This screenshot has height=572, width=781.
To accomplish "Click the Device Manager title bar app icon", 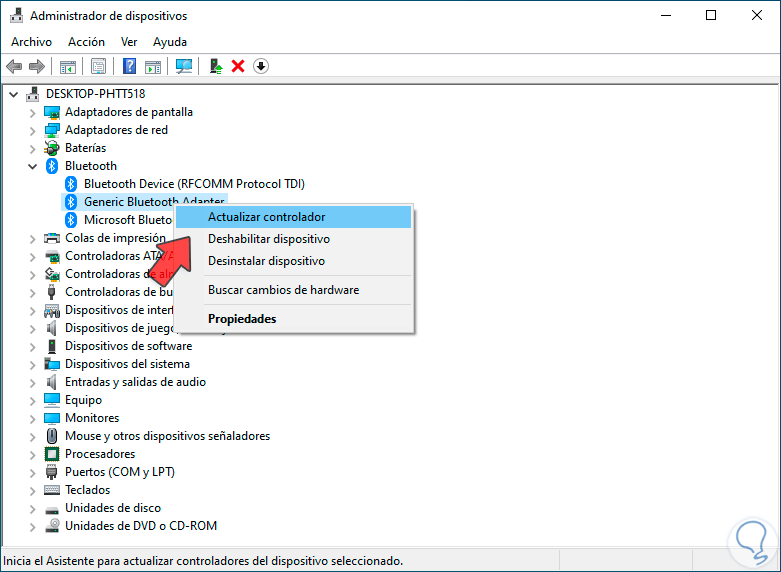I will point(16,15).
